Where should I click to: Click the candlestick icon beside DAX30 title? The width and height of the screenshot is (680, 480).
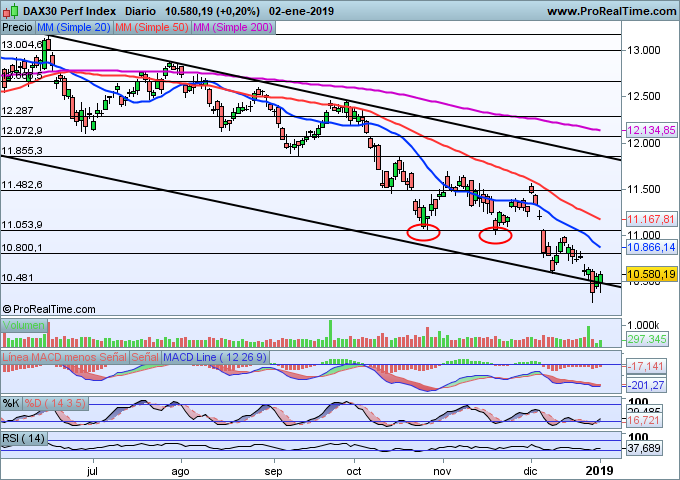(10, 10)
